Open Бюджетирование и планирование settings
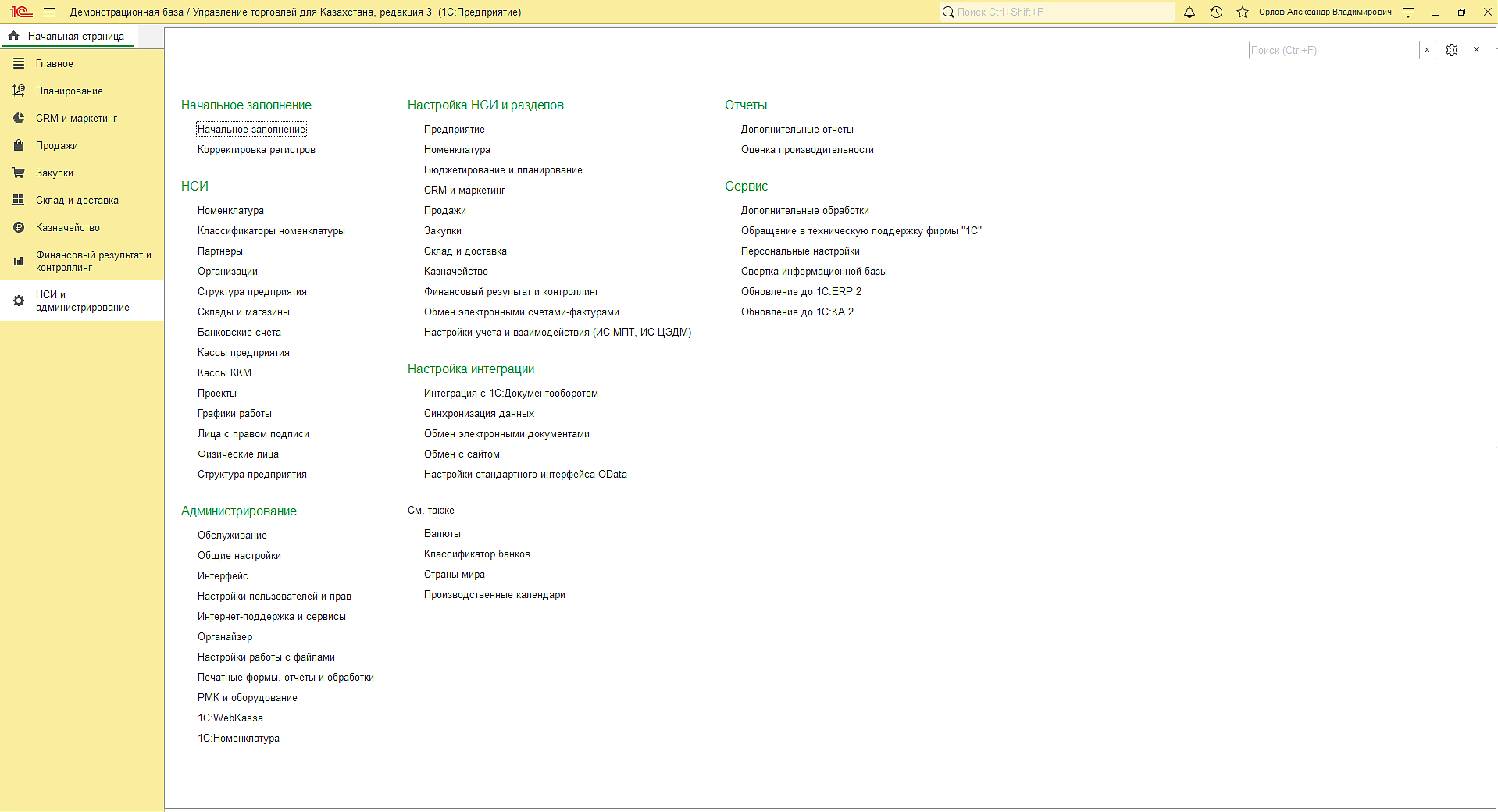The width and height of the screenshot is (1498, 812). [x=503, y=169]
